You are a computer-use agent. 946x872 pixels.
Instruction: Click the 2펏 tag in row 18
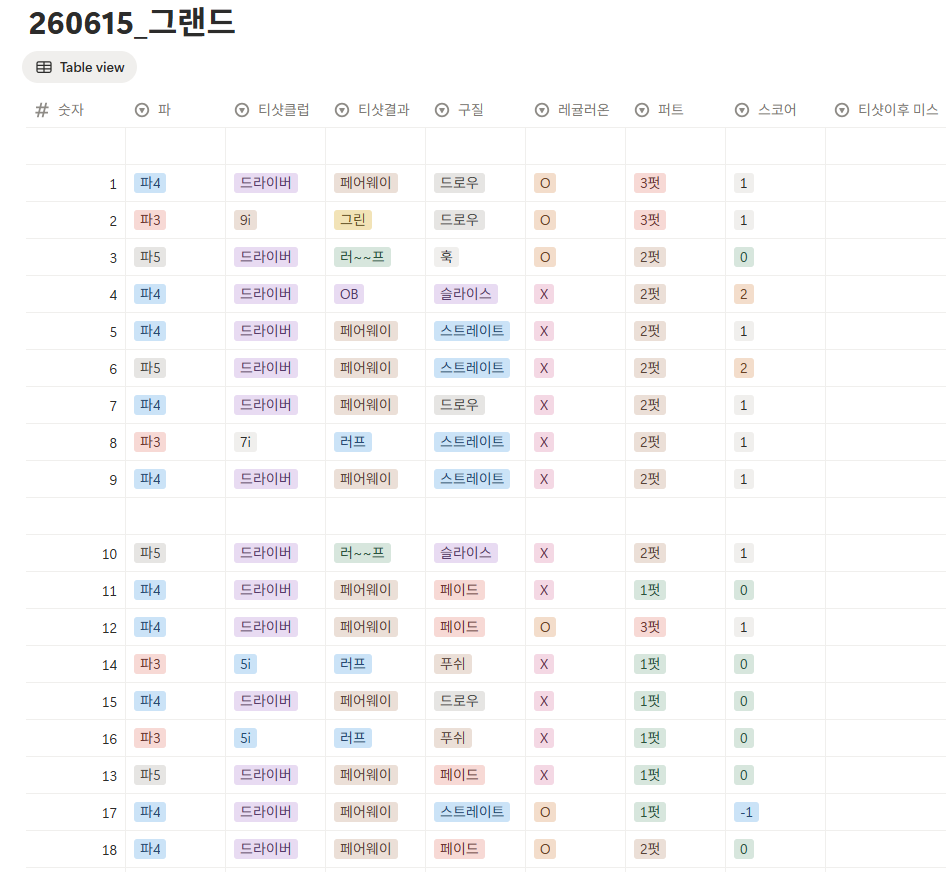pos(650,849)
